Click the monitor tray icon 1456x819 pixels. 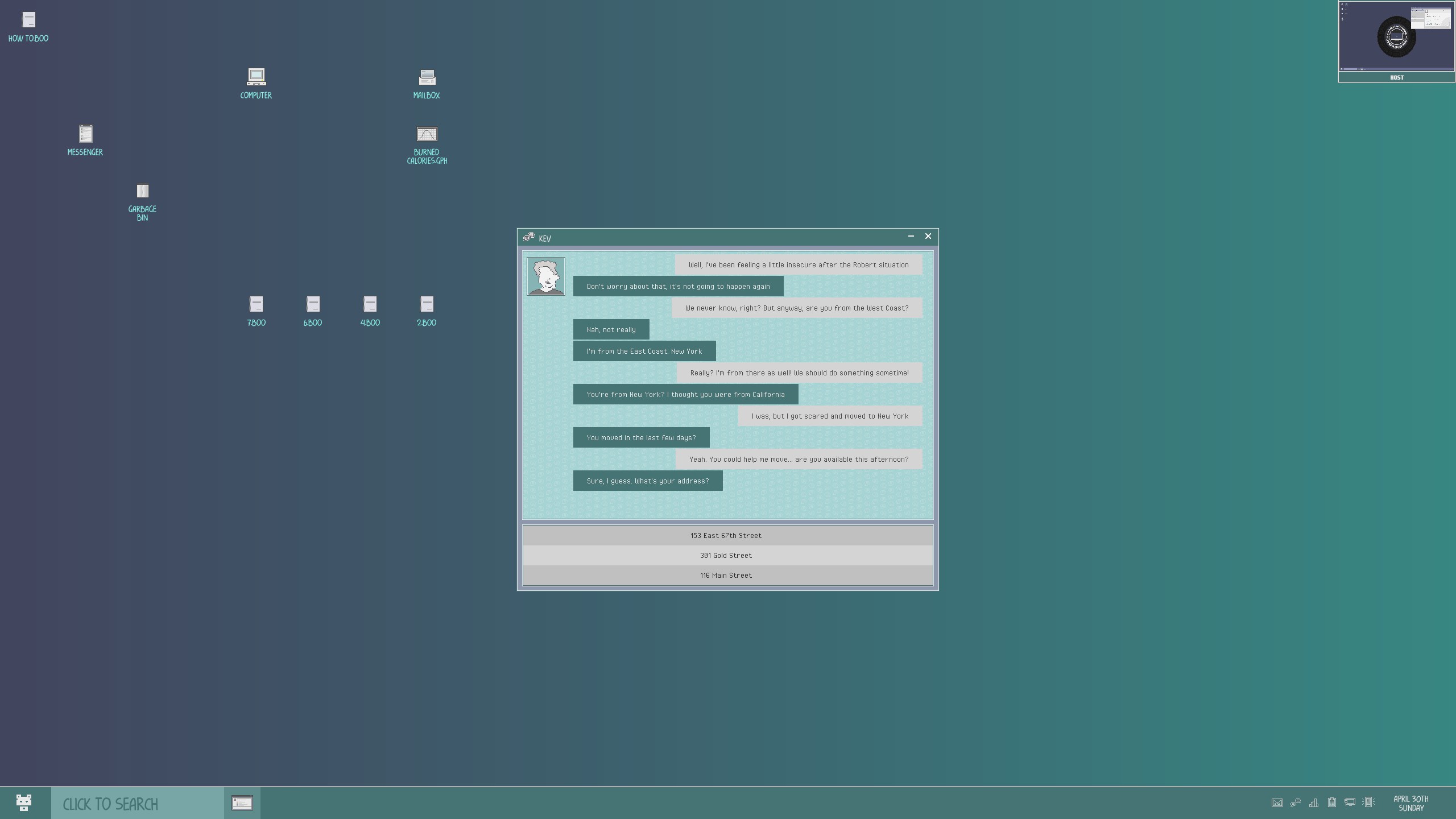click(1350, 803)
